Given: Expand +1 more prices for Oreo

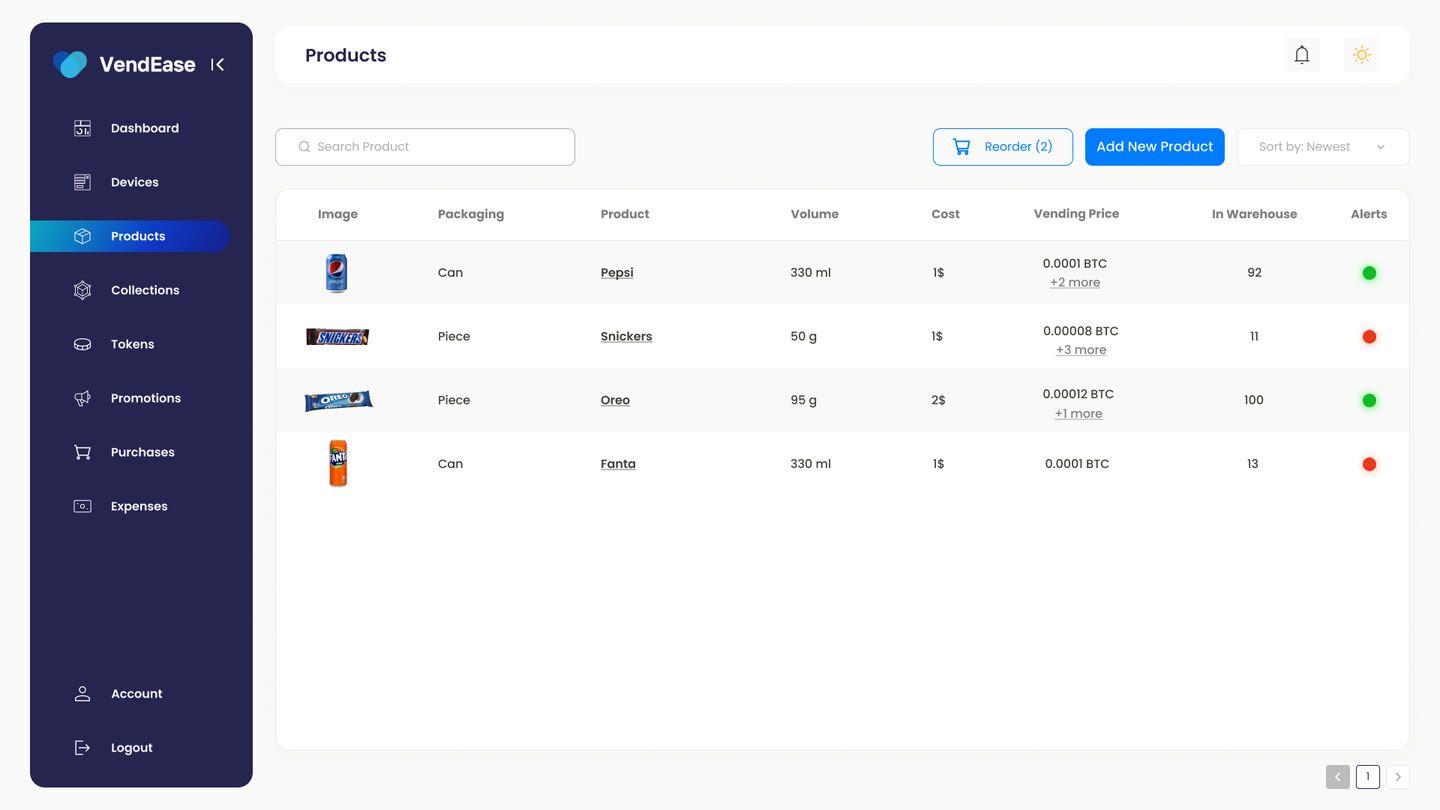Looking at the screenshot, I should (x=1078, y=414).
